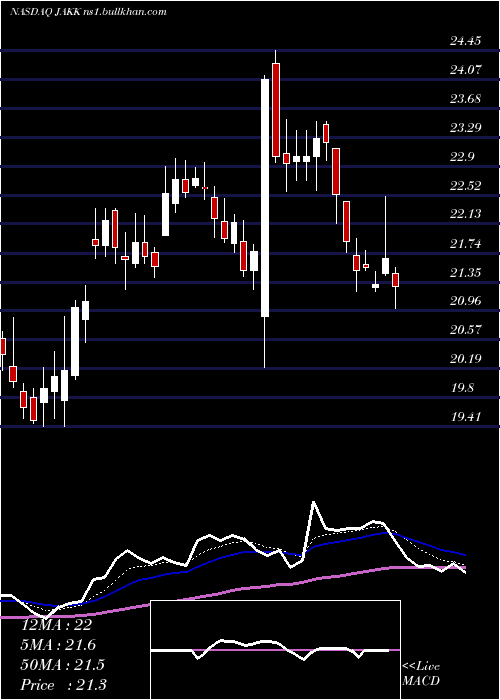Viewport: 500px width, 700px height.
Task: Click the 5MA : 21.6 readout
Action: point(58,645)
